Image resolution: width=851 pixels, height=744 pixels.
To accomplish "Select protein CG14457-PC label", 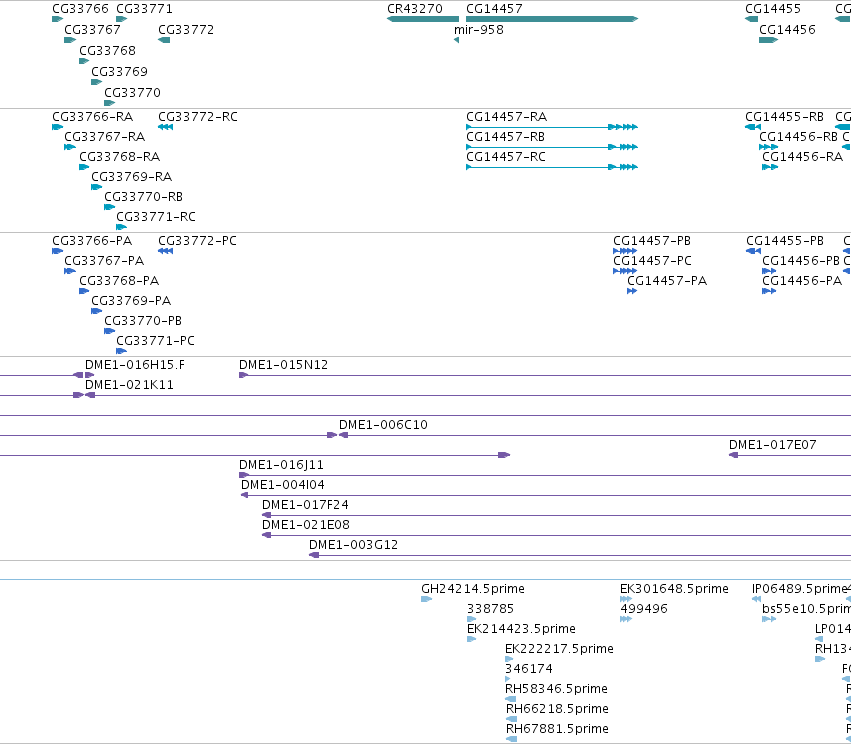I will [x=652, y=261].
